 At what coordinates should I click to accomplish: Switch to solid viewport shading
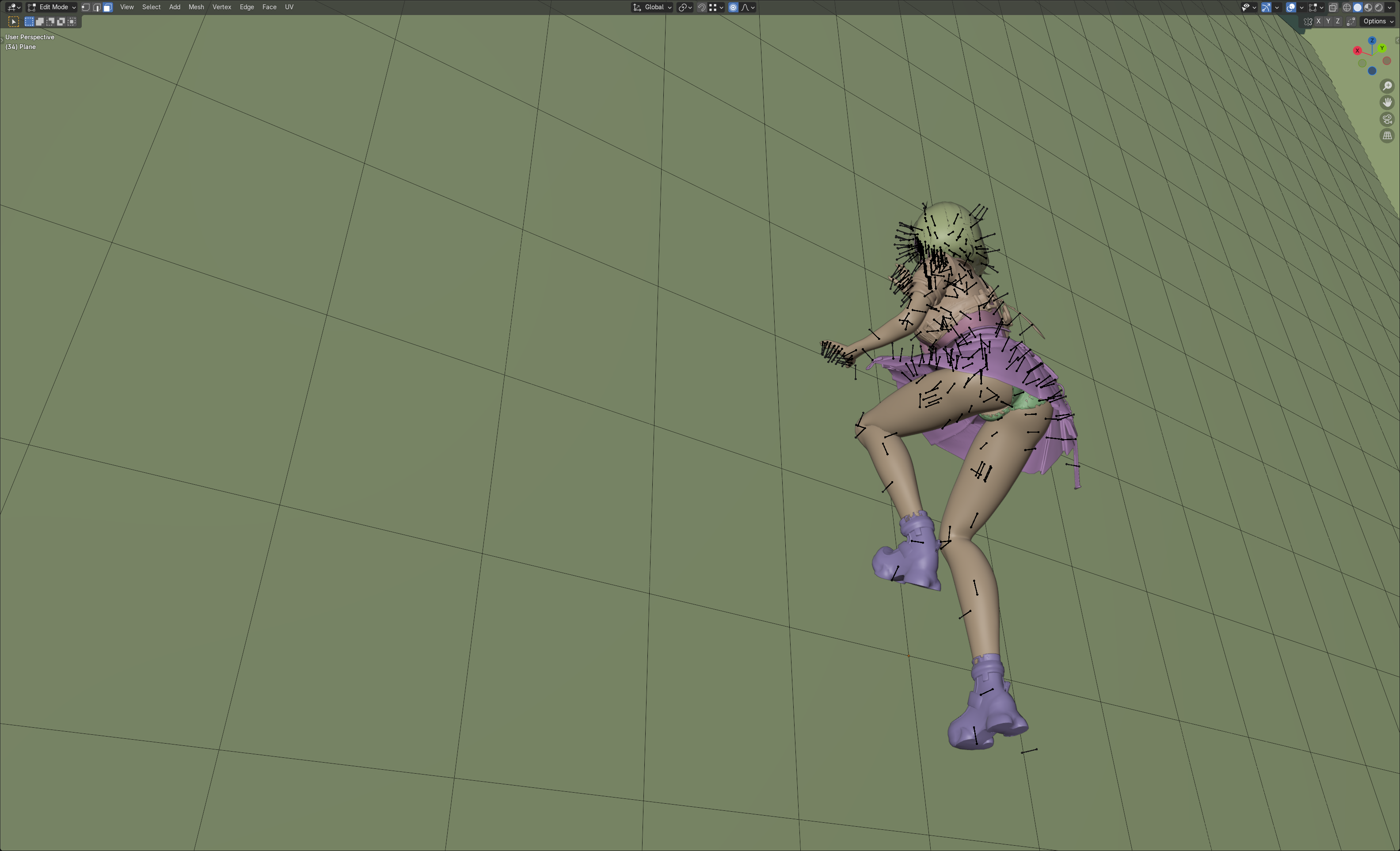[1358, 8]
